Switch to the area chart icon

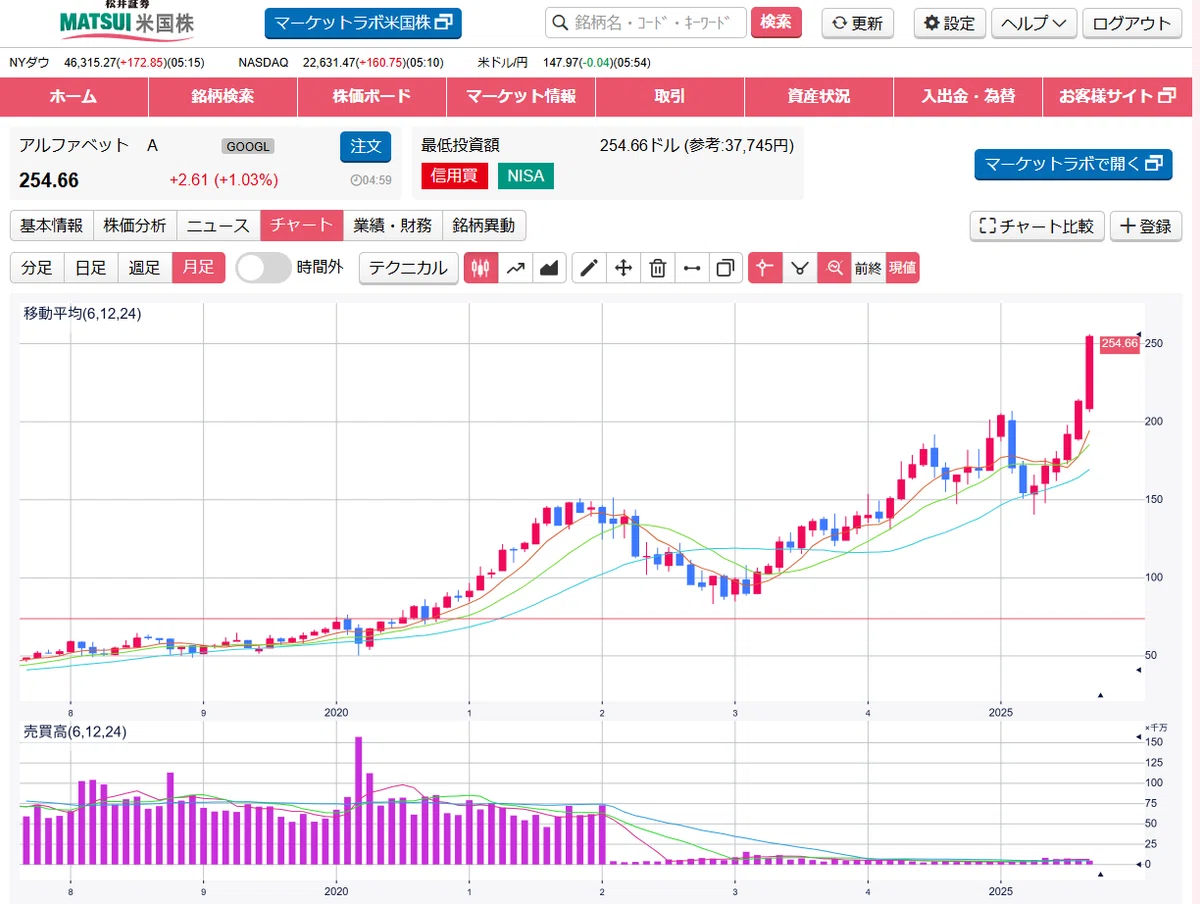(x=549, y=268)
